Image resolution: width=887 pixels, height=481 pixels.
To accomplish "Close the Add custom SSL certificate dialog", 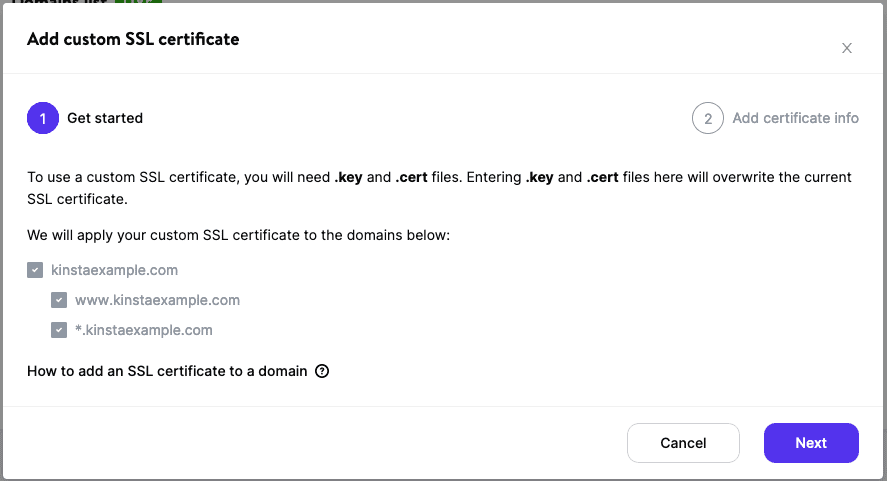I will pos(846,48).
